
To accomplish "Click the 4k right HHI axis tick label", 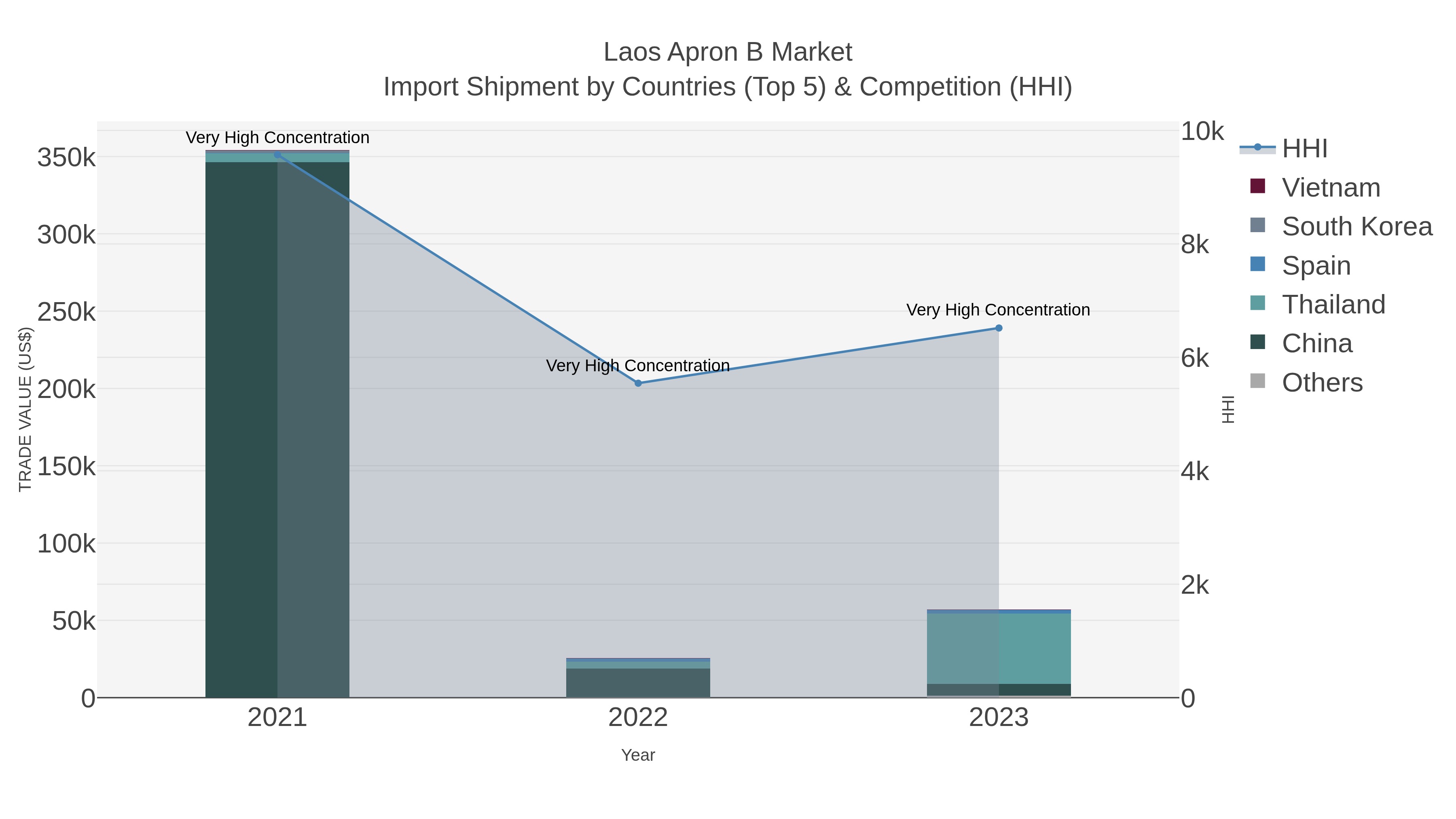I will 1195,472.
